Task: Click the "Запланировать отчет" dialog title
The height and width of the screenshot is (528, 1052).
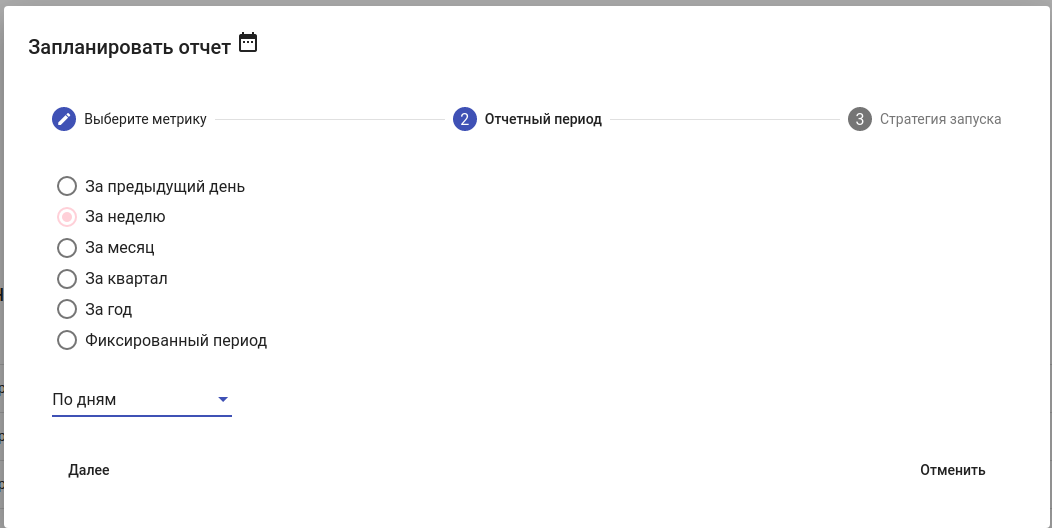Action: pyautogui.click(x=130, y=47)
